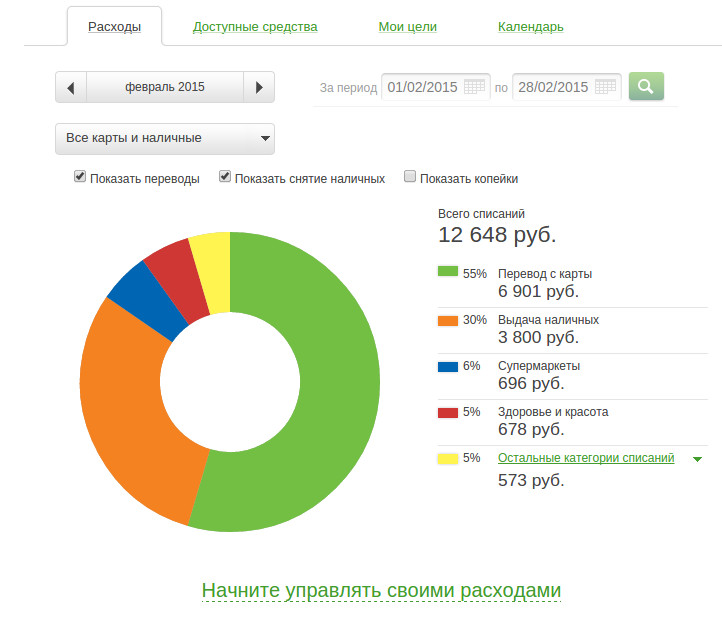Go to next month with right arrow

(259, 88)
